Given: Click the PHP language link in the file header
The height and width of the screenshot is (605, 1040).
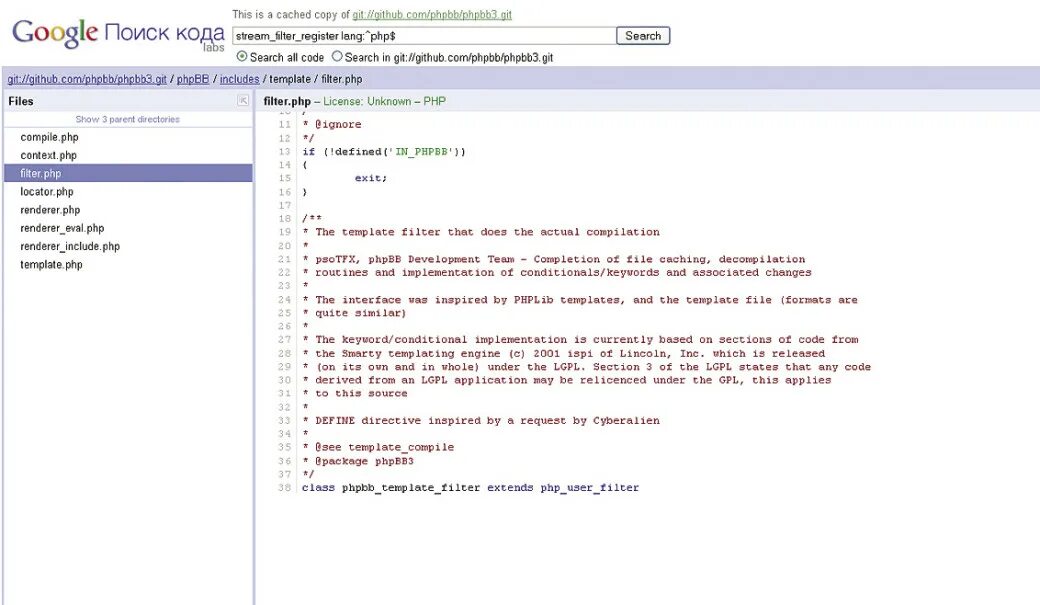Looking at the screenshot, I should [434, 101].
